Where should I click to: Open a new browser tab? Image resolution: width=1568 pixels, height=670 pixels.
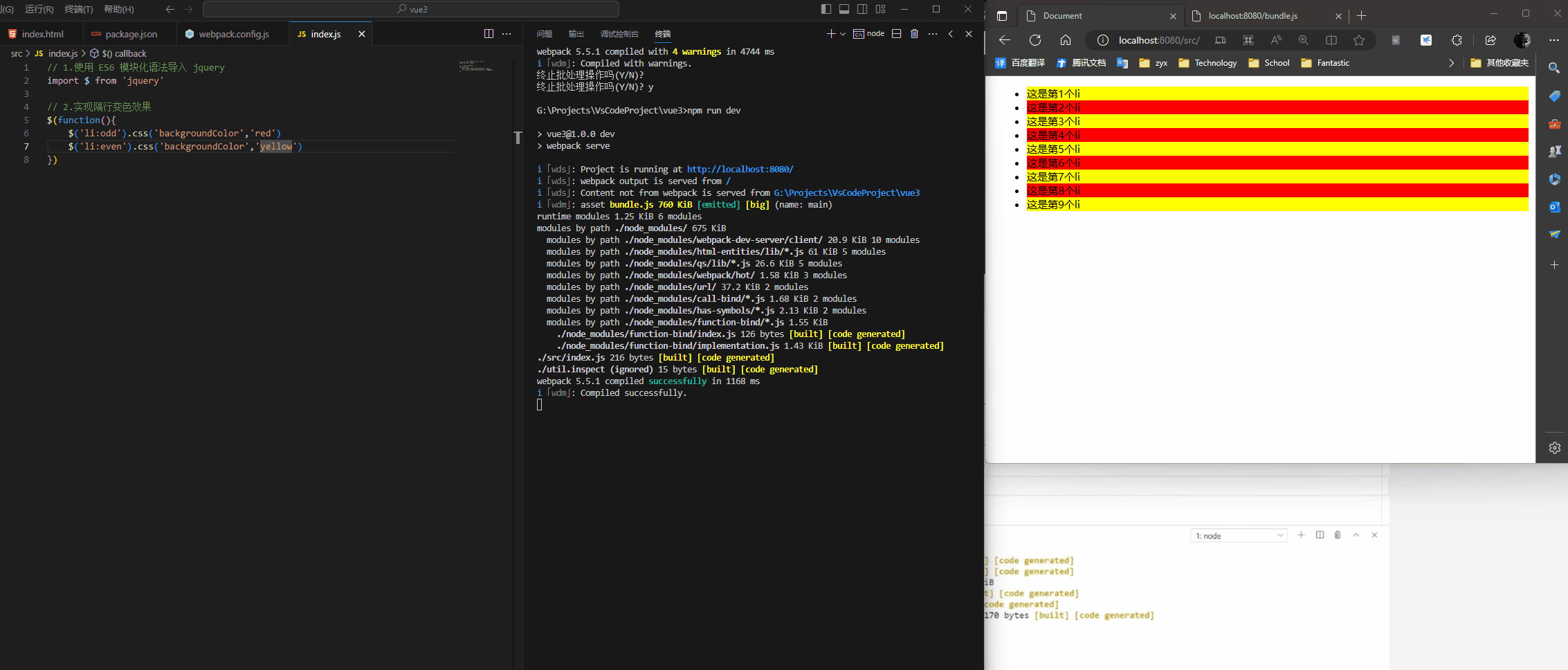click(1361, 16)
